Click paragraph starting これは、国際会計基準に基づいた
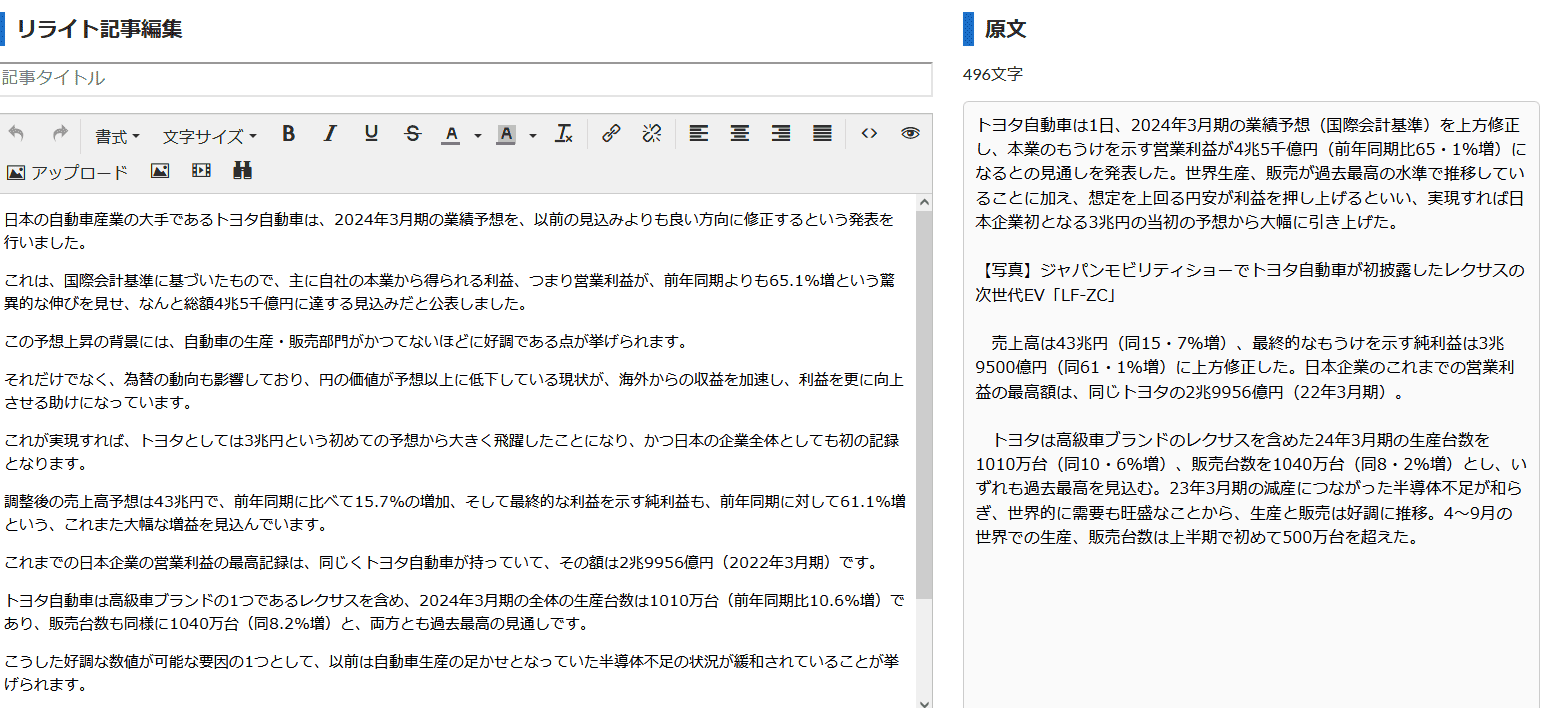 pyautogui.click(x=450, y=292)
